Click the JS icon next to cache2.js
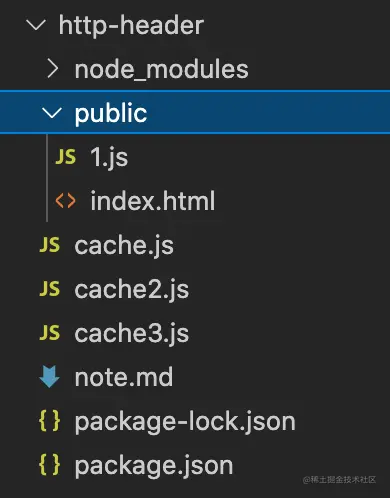The image size is (390, 498). click(50, 289)
